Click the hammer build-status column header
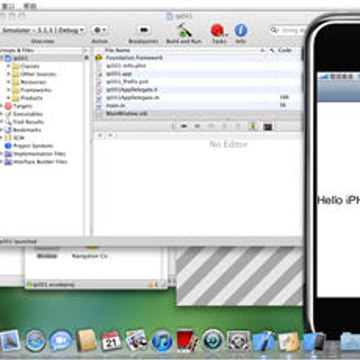The height and width of the screenshot is (360, 360). click(272, 50)
